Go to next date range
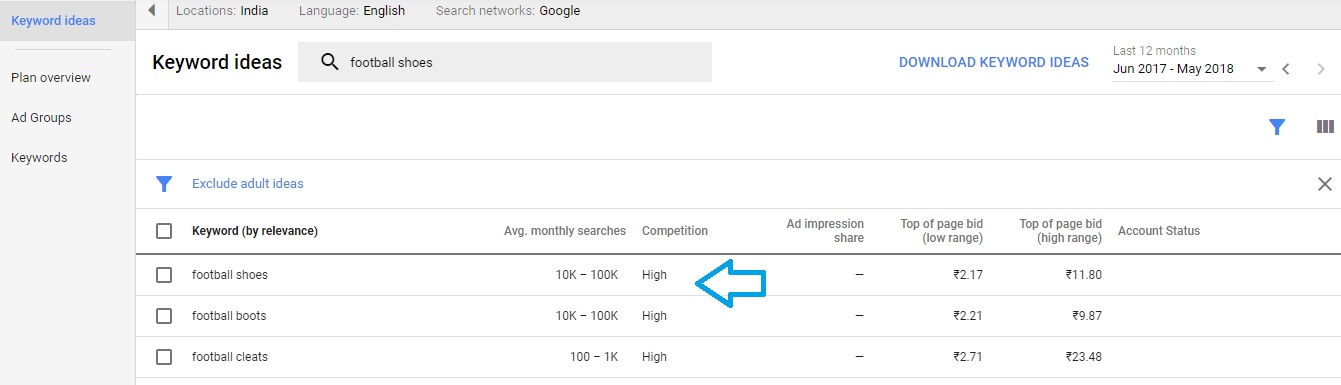Image resolution: width=1341 pixels, height=385 pixels. (1322, 69)
